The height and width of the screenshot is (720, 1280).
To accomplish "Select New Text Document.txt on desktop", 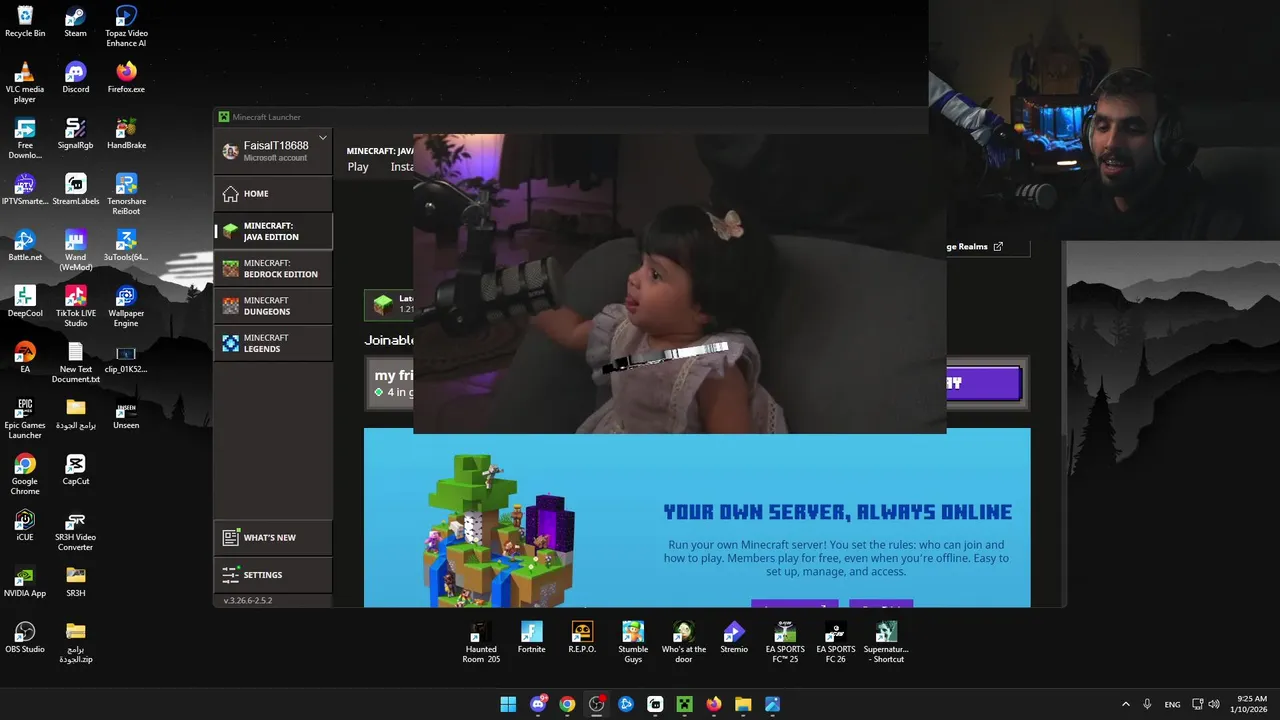I will (x=76, y=362).
